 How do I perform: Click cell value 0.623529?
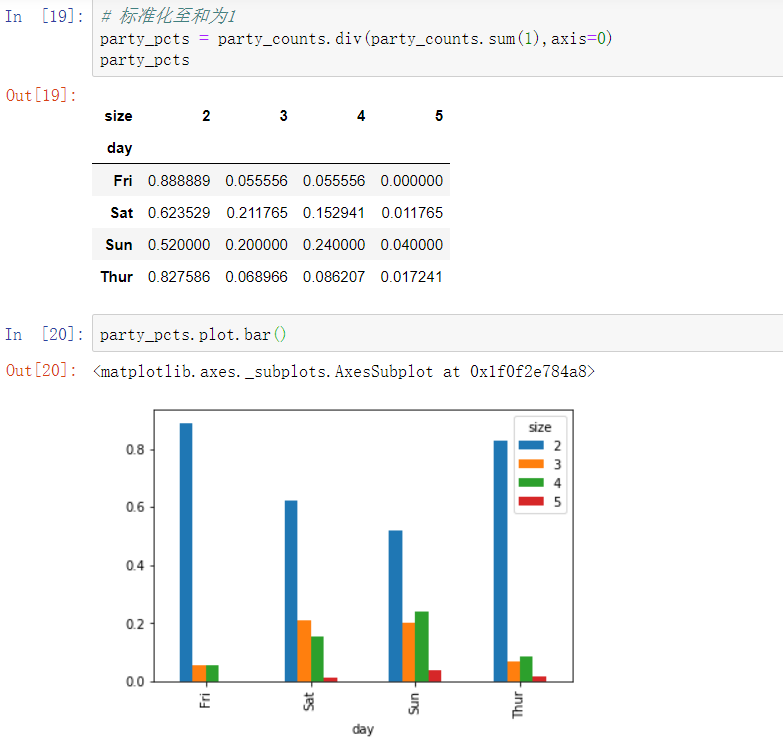click(179, 213)
